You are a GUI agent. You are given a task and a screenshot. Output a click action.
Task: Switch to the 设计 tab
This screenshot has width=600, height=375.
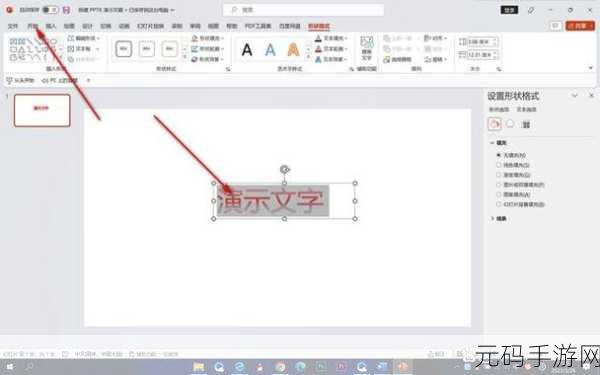(x=88, y=26)
